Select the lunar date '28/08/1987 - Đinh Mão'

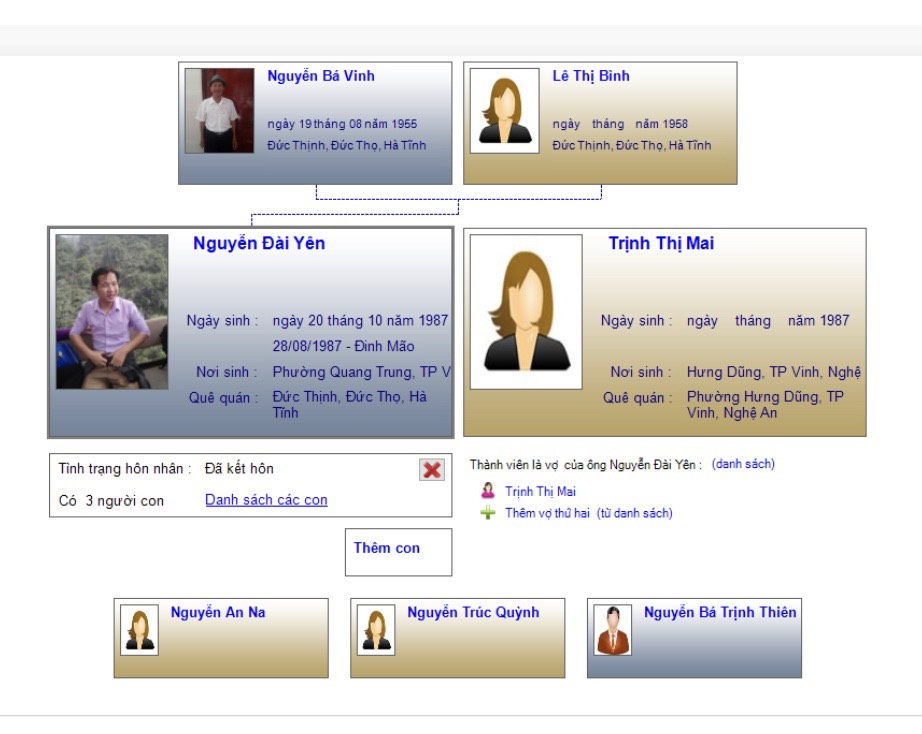(x=343, y=346)
